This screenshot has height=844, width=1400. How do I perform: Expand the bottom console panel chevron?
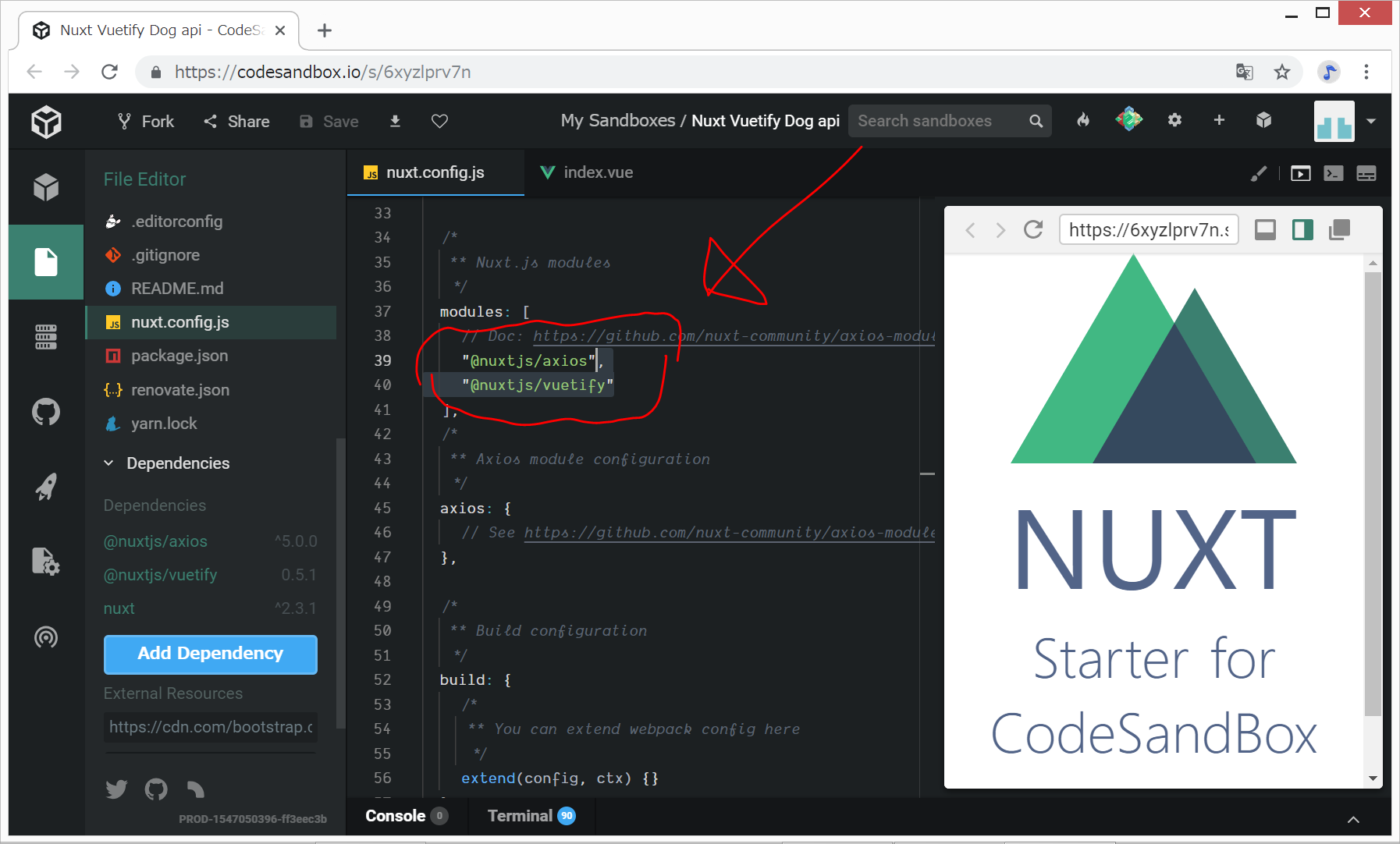(1353, 819)
